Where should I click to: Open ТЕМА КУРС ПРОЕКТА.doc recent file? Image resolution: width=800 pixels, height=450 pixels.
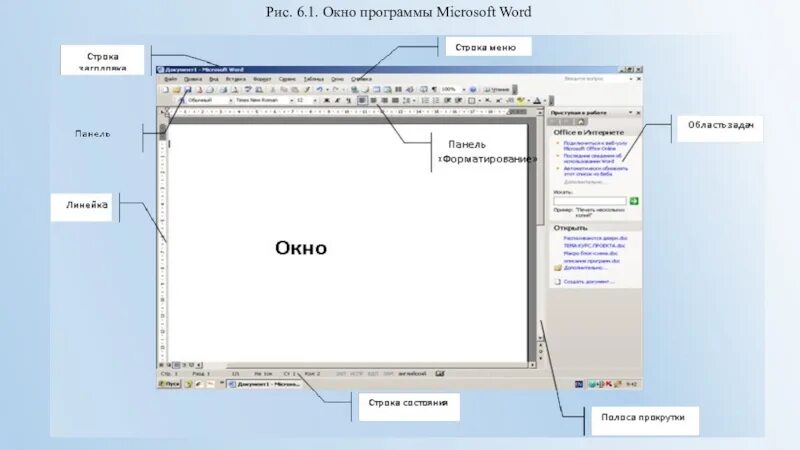pos(594,245)
